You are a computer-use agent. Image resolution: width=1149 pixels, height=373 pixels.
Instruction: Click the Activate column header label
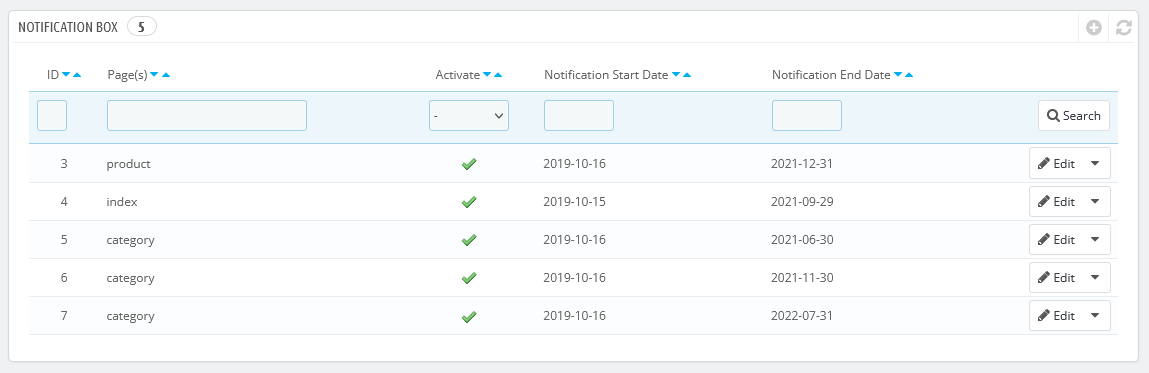458,75
